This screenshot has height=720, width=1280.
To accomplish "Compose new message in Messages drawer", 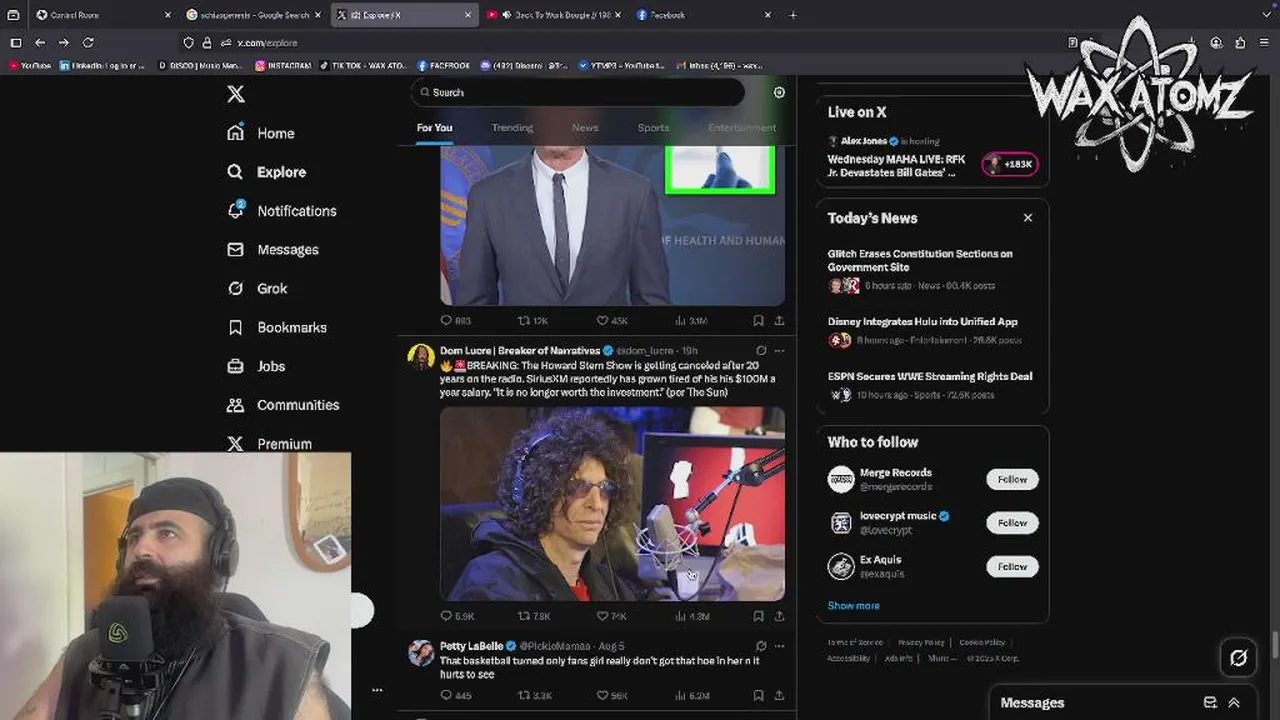I will (x=1210, y=703).
